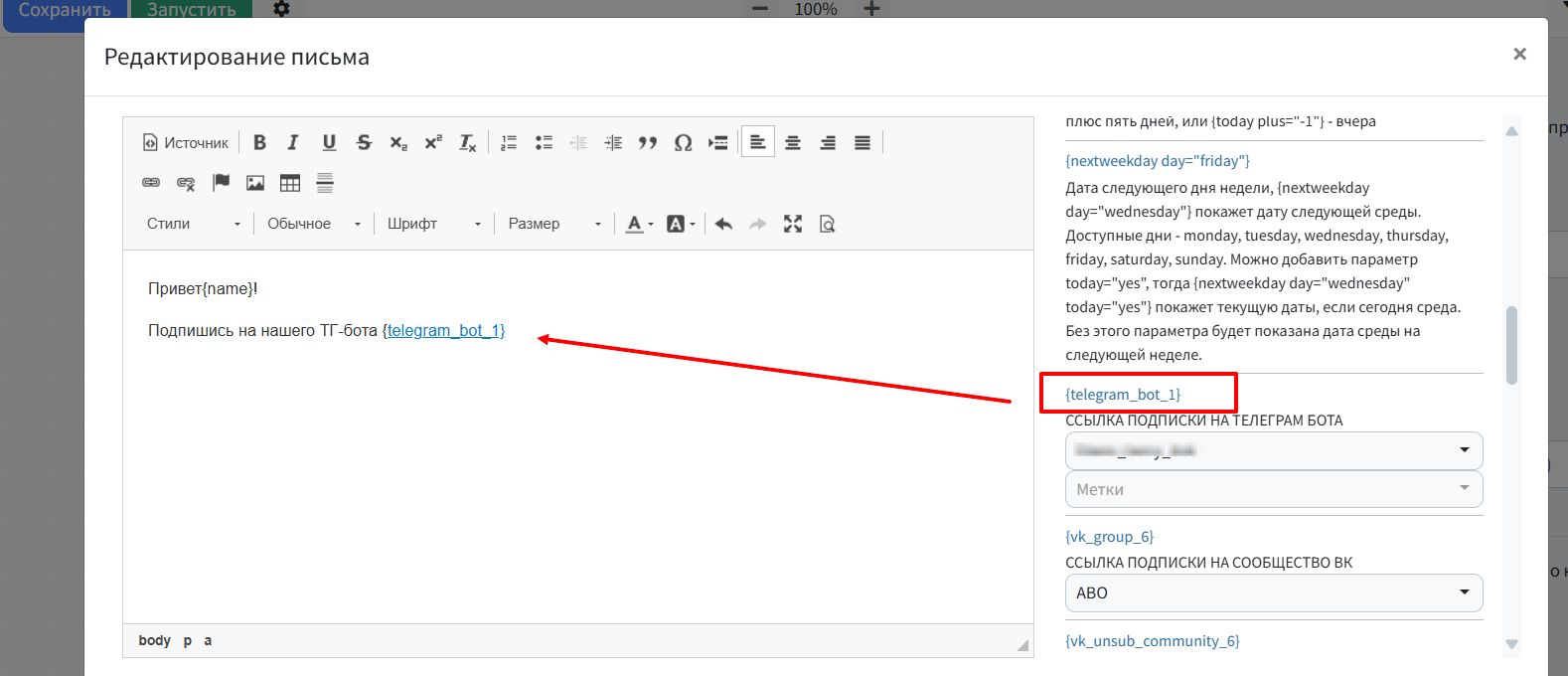Click the icon right of omega

717,142
